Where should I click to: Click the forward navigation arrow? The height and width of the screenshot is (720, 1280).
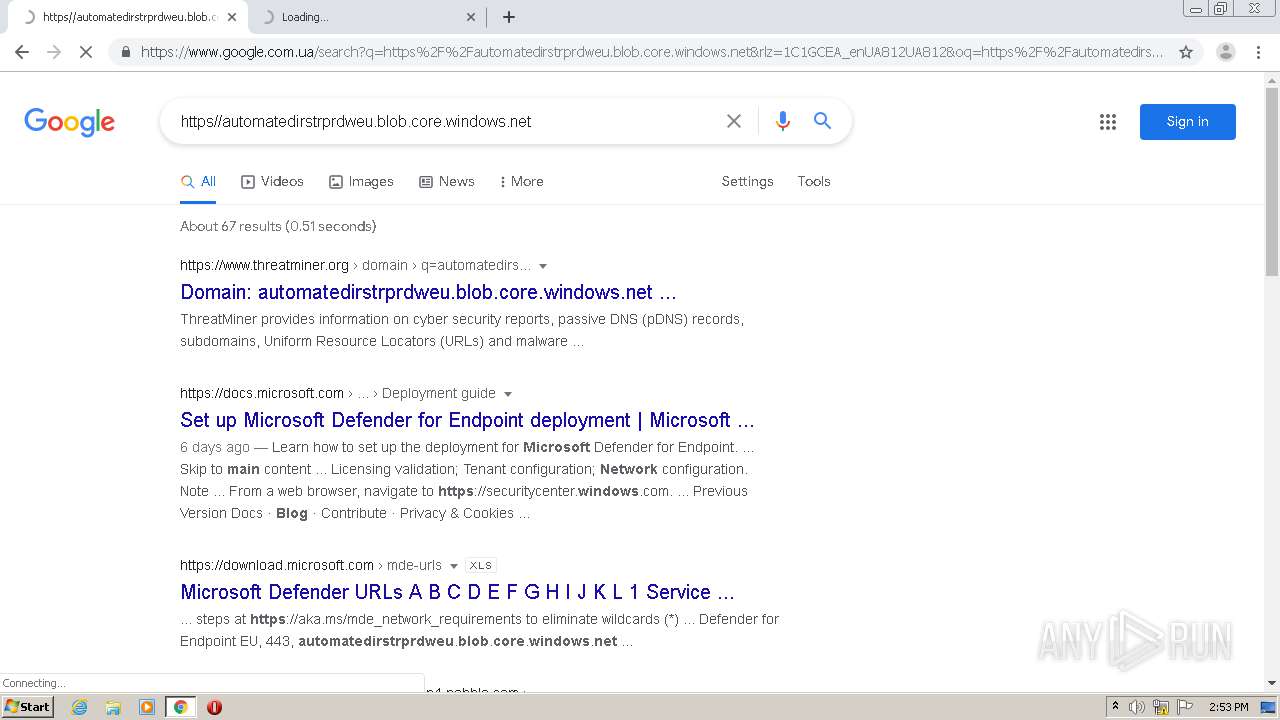coord(54,52)
